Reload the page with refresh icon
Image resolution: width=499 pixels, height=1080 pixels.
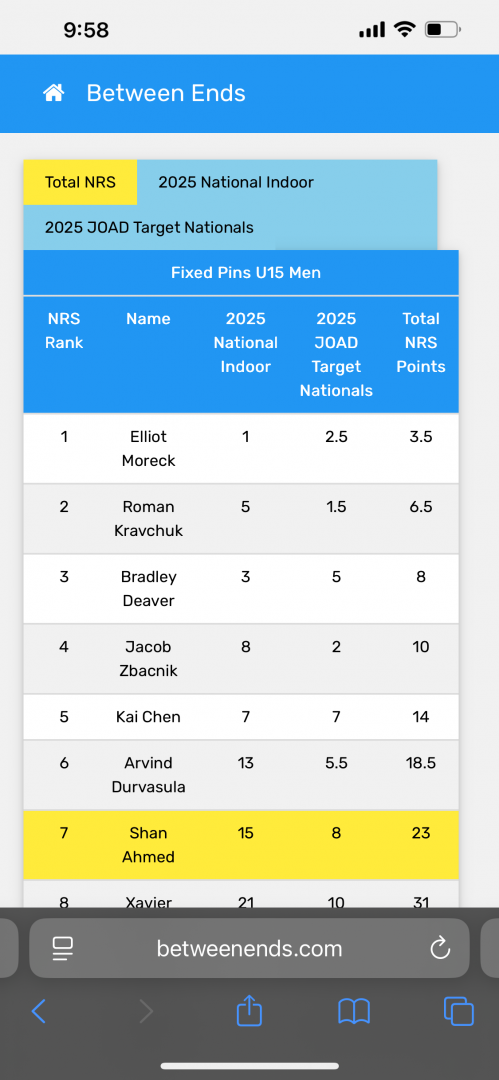[440, 948]
